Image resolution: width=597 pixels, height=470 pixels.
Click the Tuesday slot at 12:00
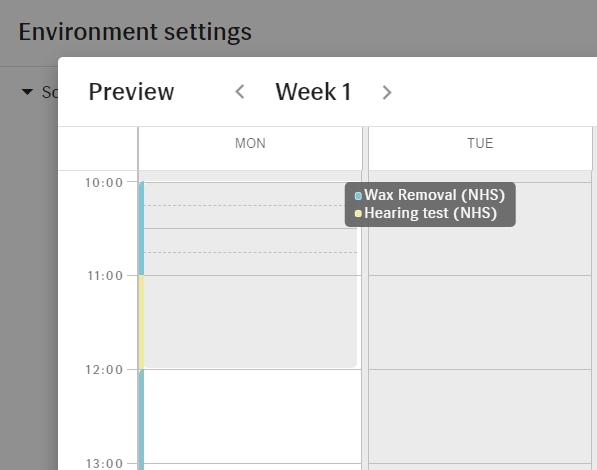[480, 416]
